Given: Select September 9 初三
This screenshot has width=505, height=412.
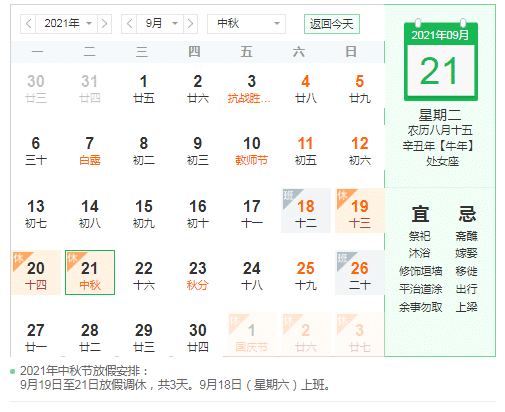Looking at the screenshot, I should point(198,151).
